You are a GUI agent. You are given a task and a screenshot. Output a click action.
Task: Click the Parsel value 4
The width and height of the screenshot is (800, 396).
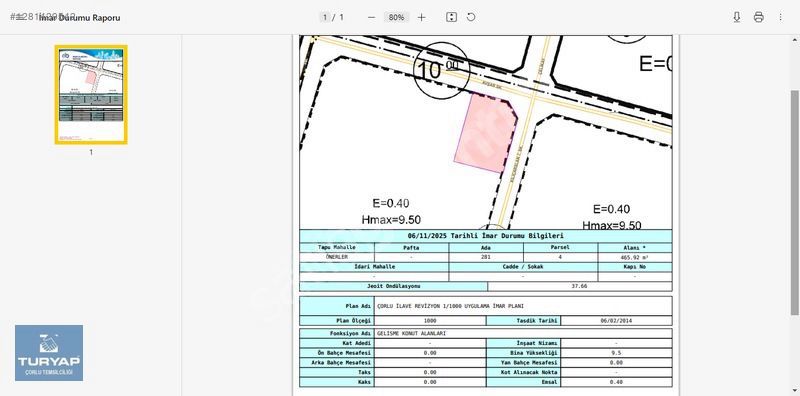560,257
